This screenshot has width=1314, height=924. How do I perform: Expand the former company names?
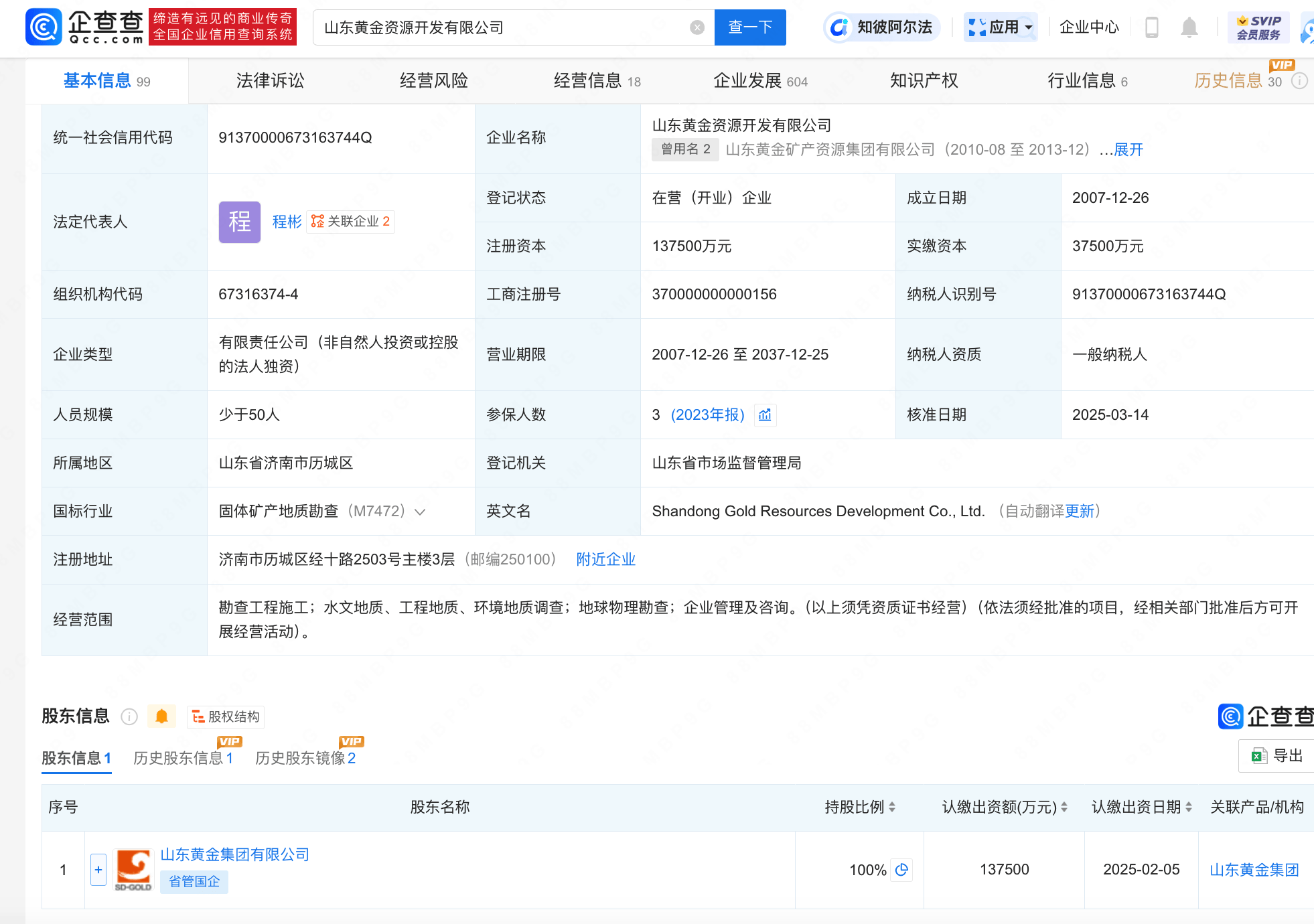click(x=1128, y=150)
